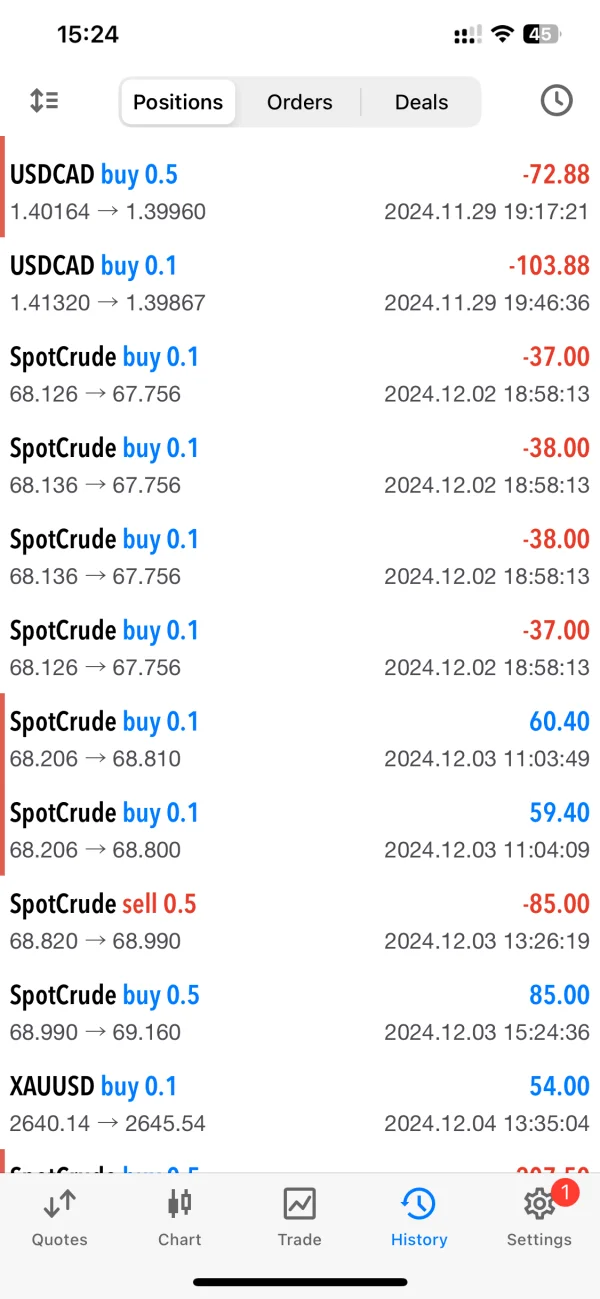Open the Settings gear icon
The height and width of the screenshot is (1299, 600).
[539, 1204]
